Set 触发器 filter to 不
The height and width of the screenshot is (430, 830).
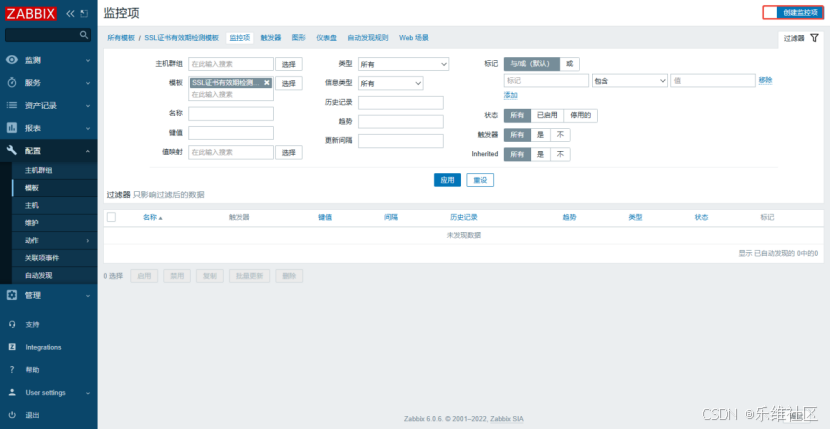click(x=561, y=135)
